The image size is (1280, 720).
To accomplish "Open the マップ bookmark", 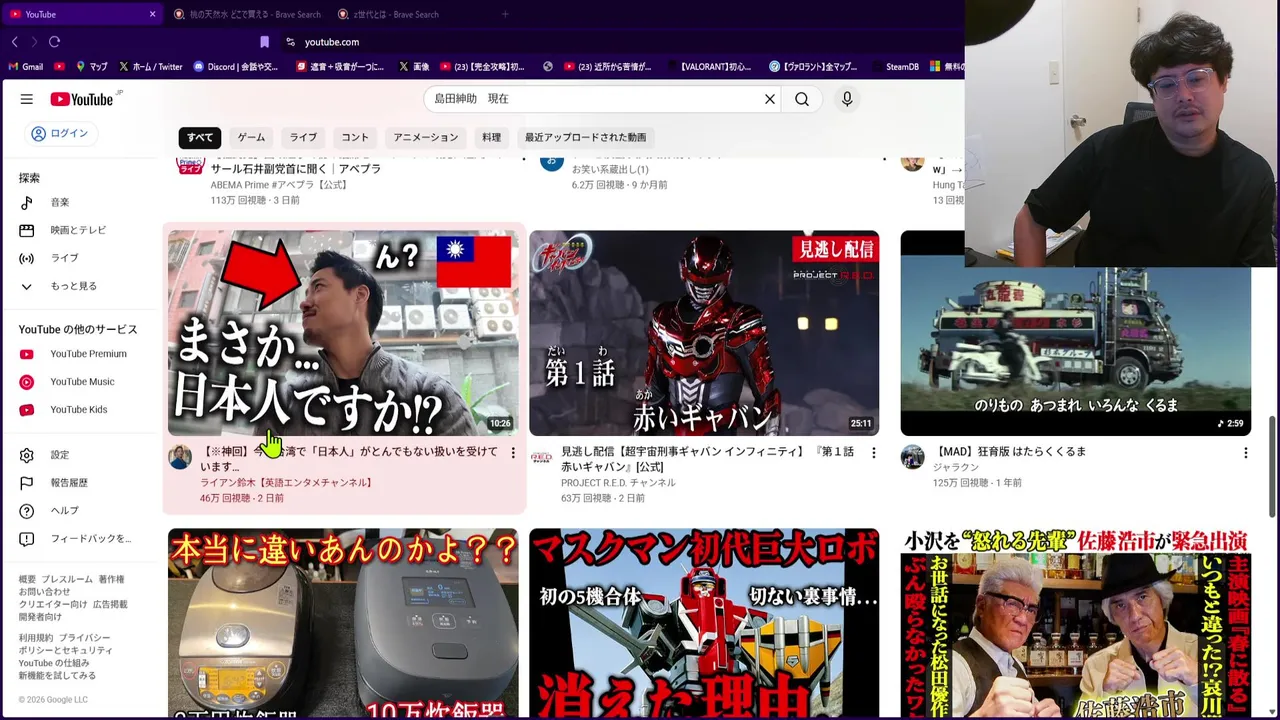I will 91,67.
